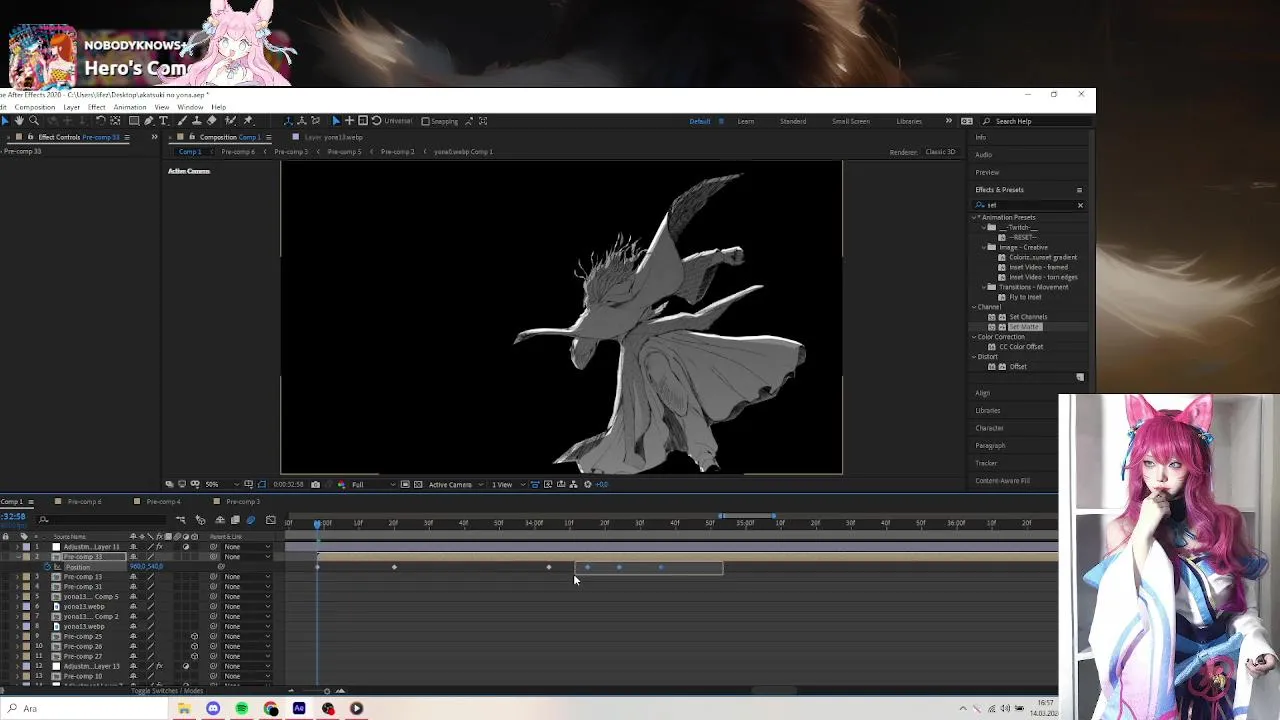
Task: Open Pre-comp 5 in breadcrumb navigator
Action: pos(344,152)
